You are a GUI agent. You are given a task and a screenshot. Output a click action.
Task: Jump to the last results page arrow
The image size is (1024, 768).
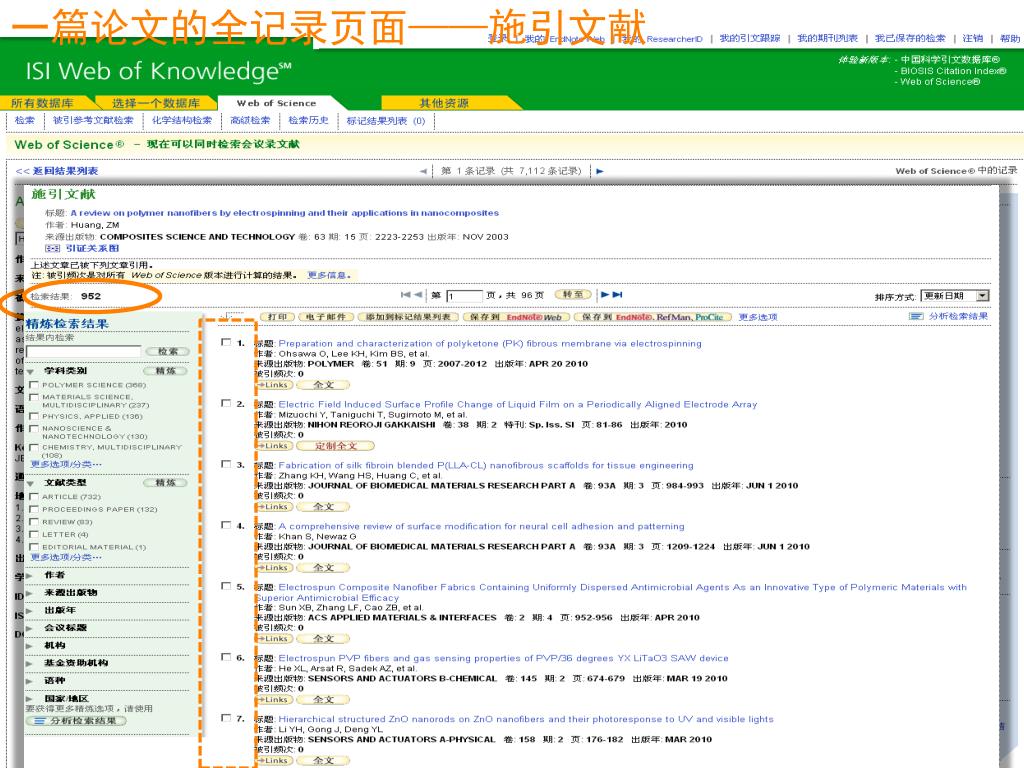617,295
